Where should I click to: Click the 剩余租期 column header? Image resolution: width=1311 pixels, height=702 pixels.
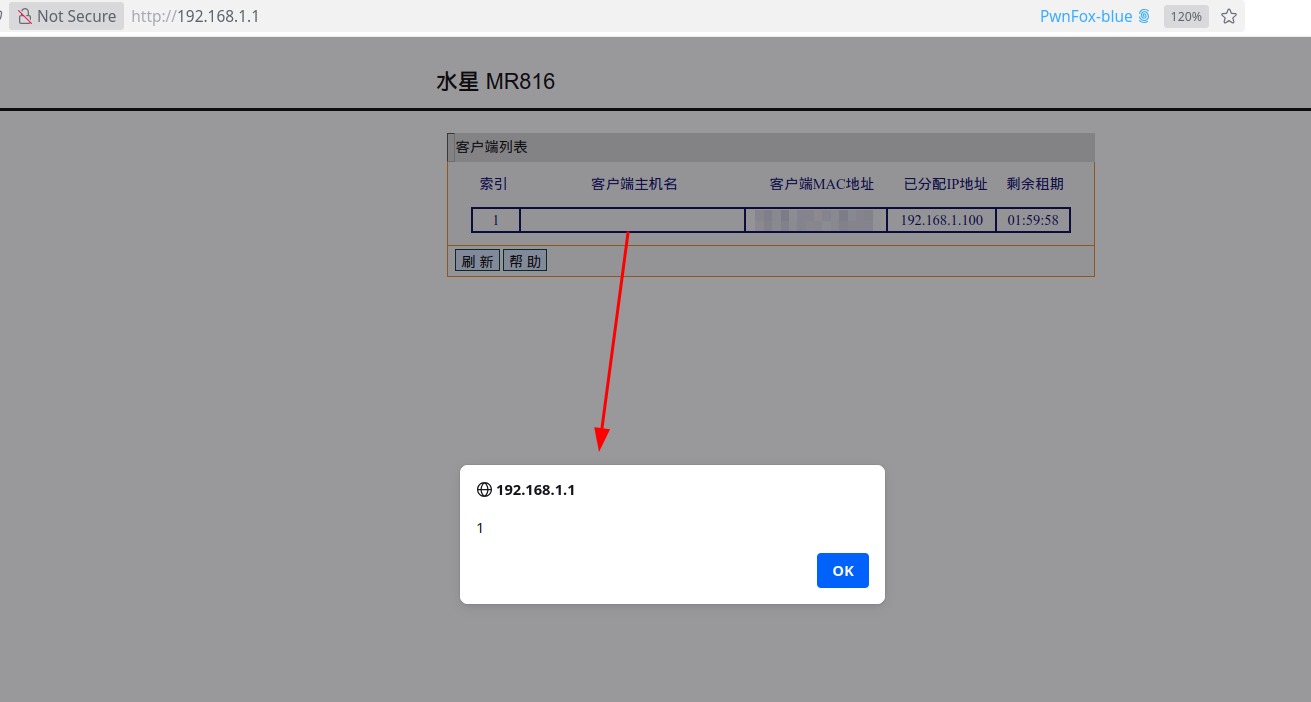click(x=1035, y=184)
